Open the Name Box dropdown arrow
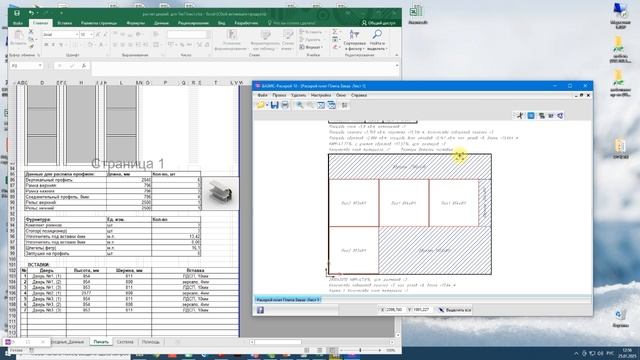Image resolution: width=640 pixels, height=360 pixels. tap(40, 65)
